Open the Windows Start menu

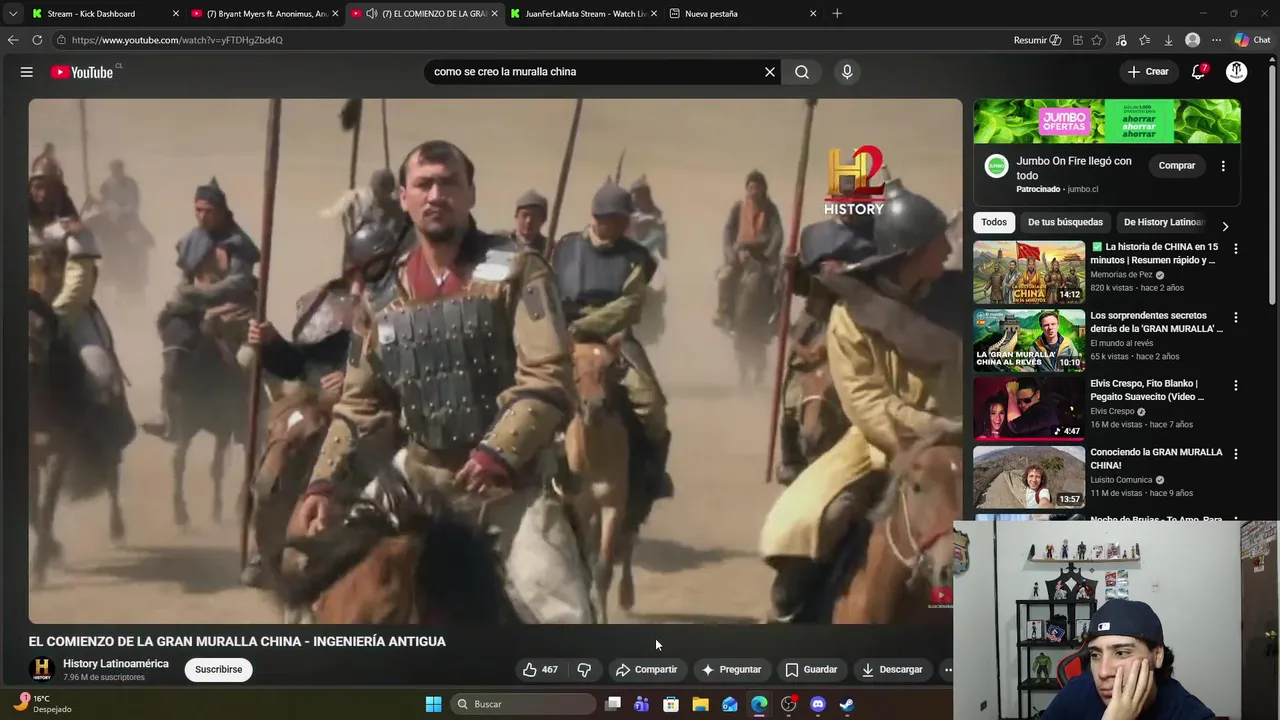[x=433, y=704]
